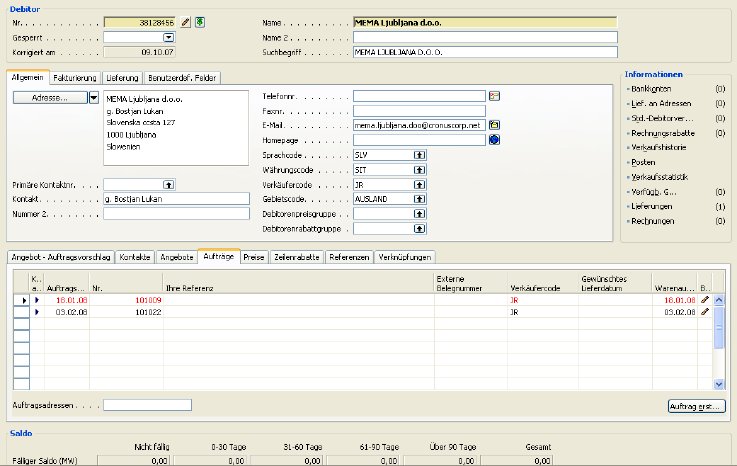Screen dimensions: 737x466
Task: Open Angebot - Auftragsvorschlag tab
Action: (x=61, y=257)
